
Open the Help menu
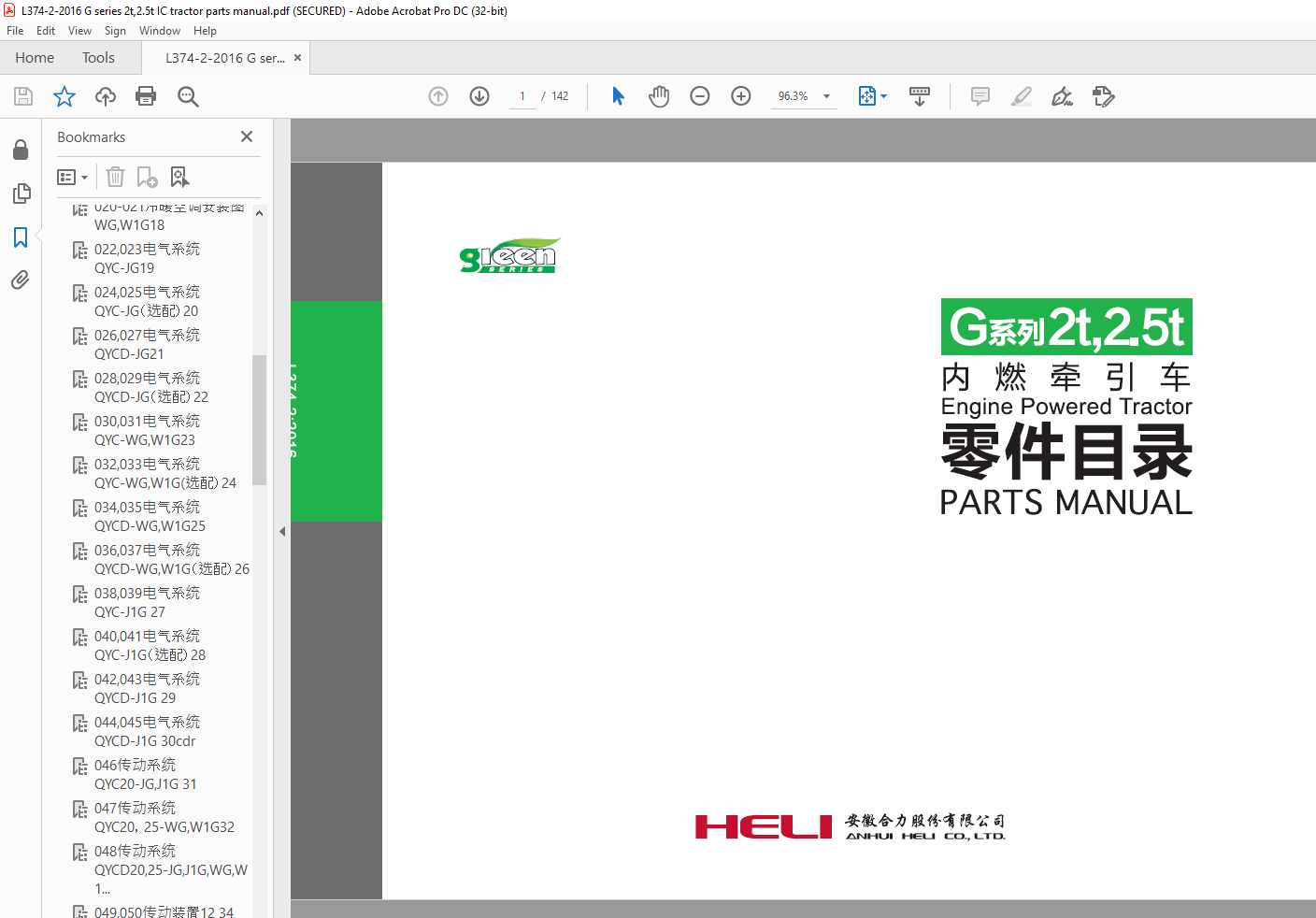point(205,31)
